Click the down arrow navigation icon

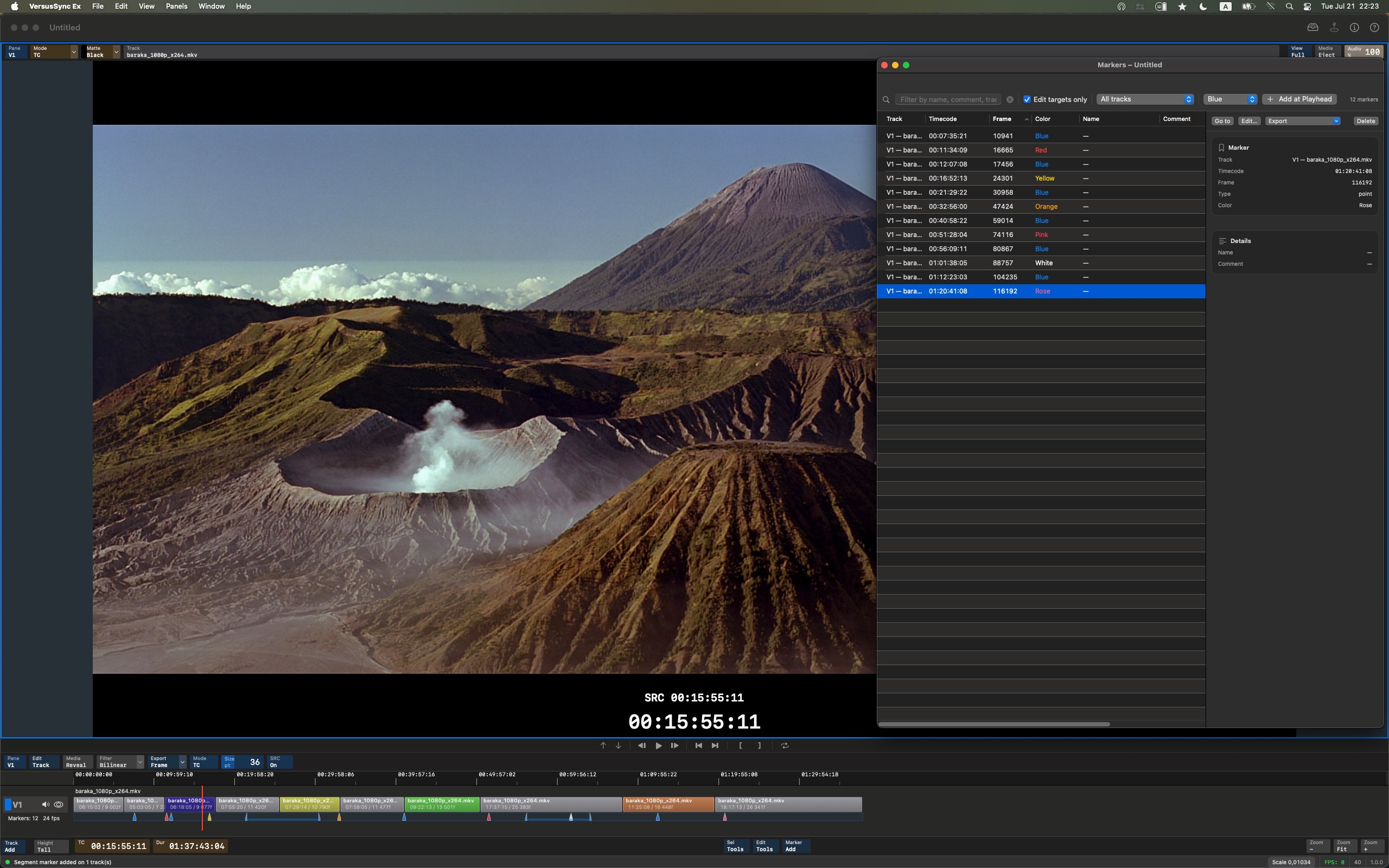click(x=618, y=745)
